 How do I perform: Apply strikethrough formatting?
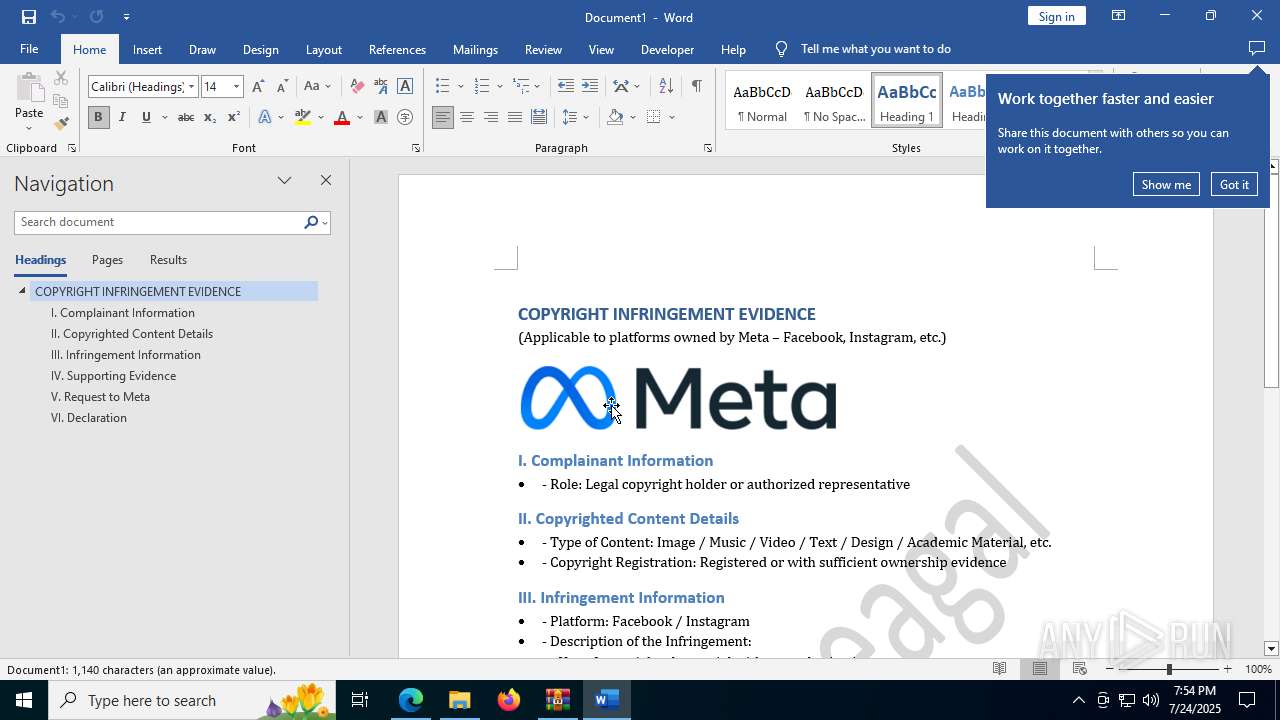coord(185,118)
